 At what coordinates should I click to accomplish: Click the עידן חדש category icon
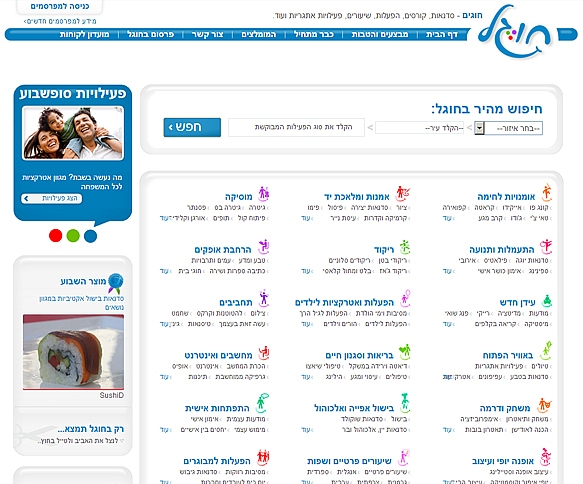pos(547,300)
